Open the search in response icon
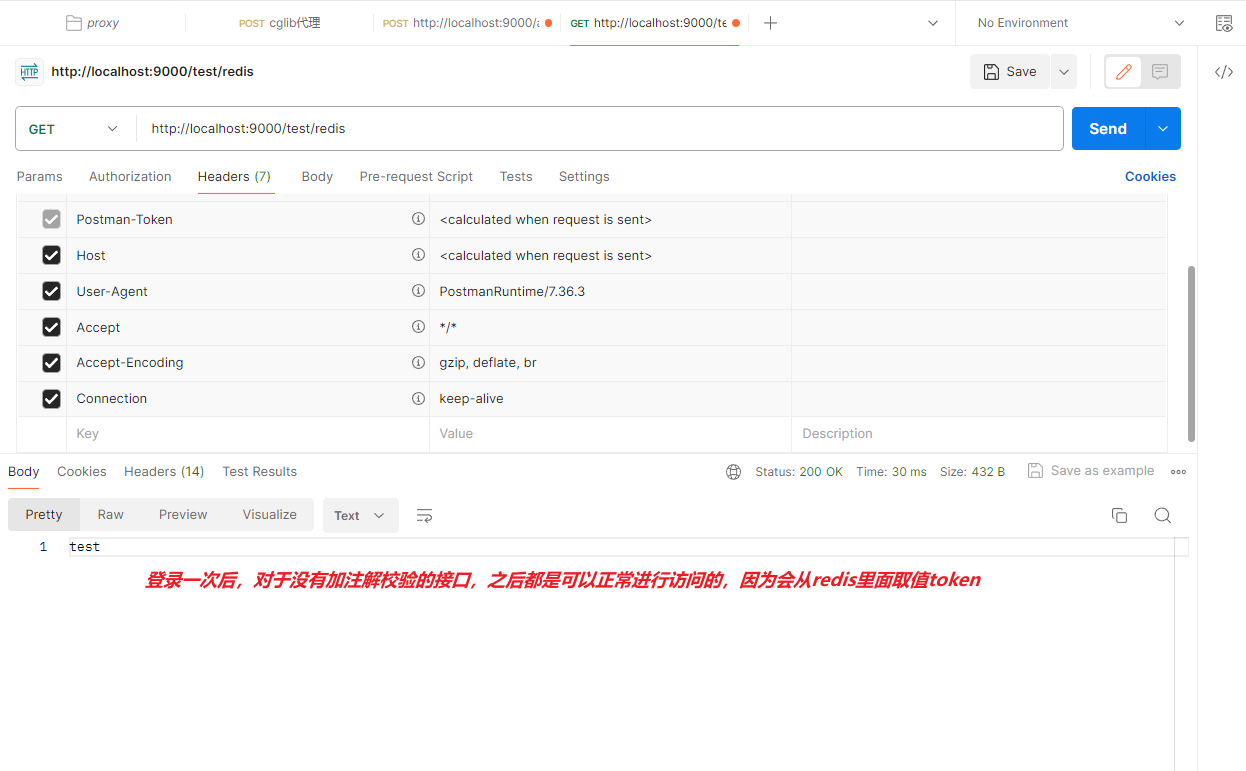The width and height of the screenshot is (1246, 771). tap(1162, 515)
